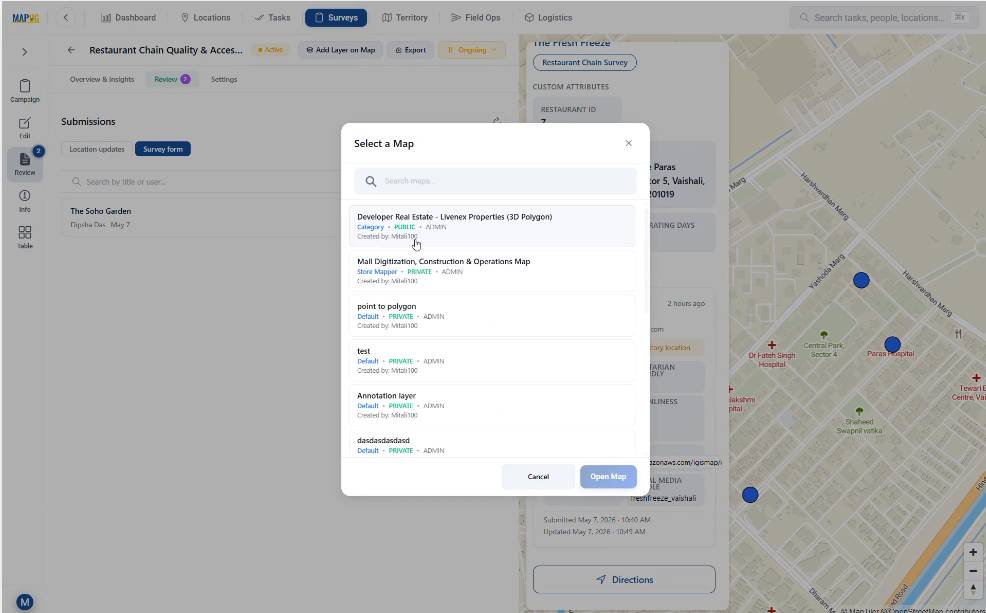The image size is (986, 613).
Task: Select Mall Digitization, Construction & Operations Map
Action: pyautogui.click(x=492, y=271)
